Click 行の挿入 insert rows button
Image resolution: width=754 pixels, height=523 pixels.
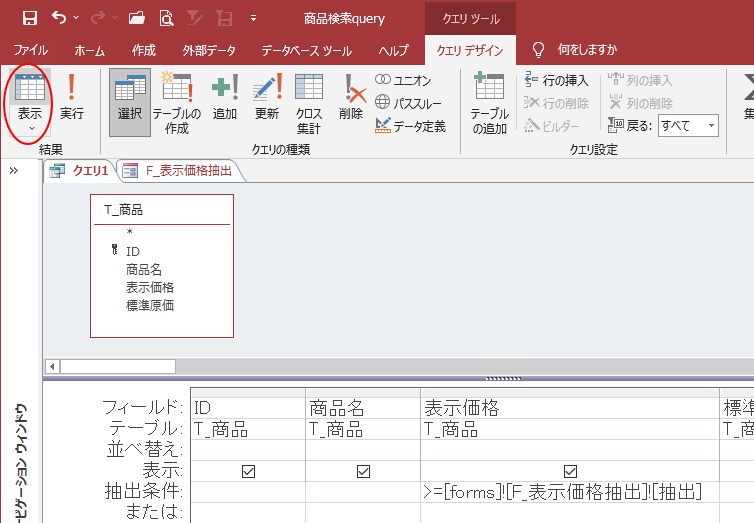pyautogui.click(x=556, y=80)
